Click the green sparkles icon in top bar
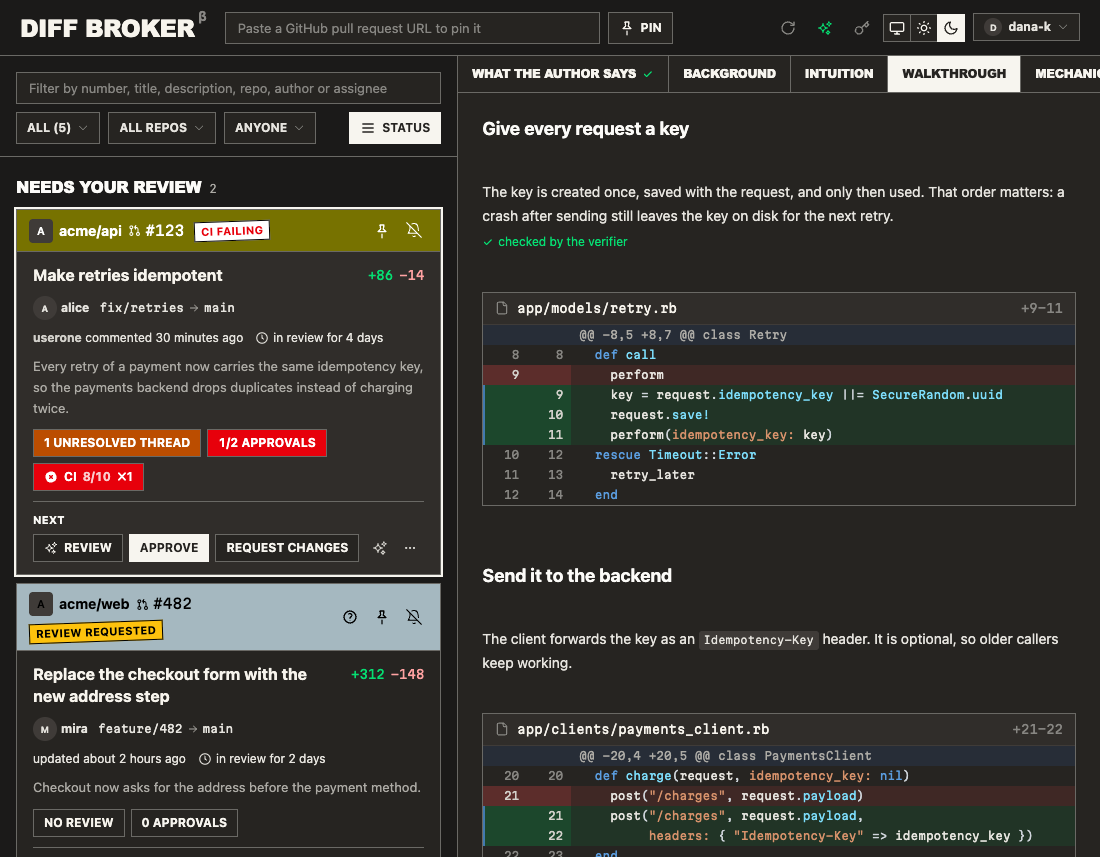The height and width of the screenshot is (857, 1100). 825,28
